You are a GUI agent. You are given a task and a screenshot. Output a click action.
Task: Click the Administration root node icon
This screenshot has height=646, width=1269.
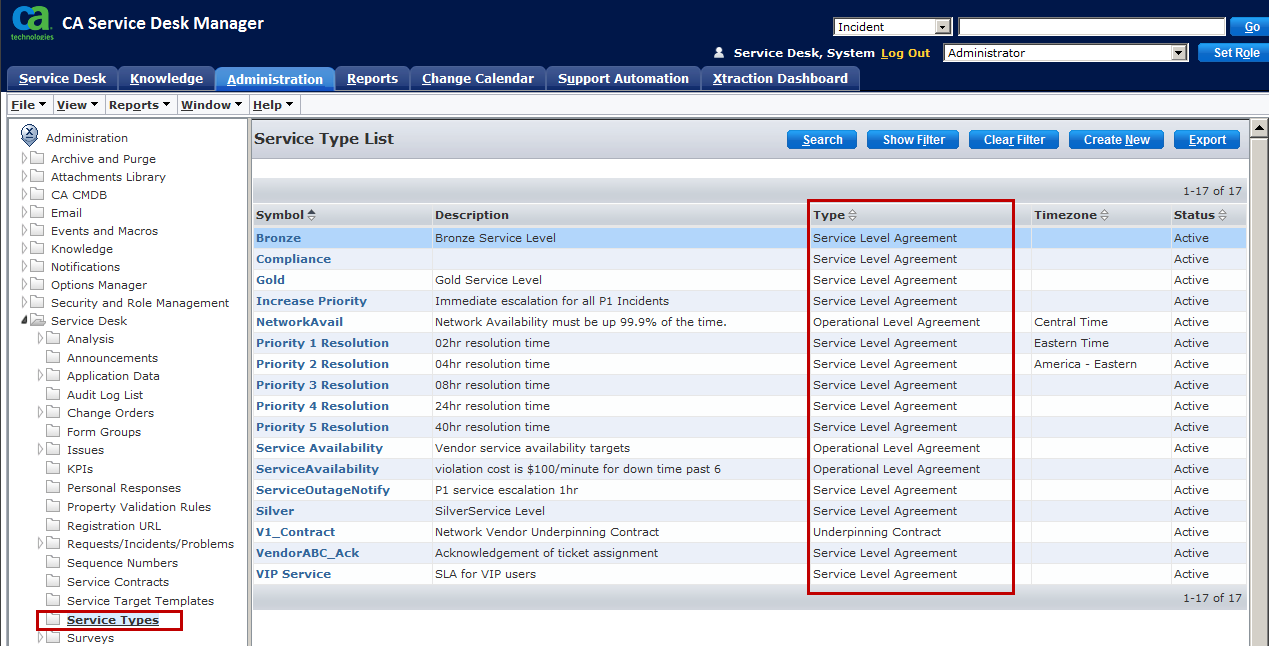(x=30, y=137)
